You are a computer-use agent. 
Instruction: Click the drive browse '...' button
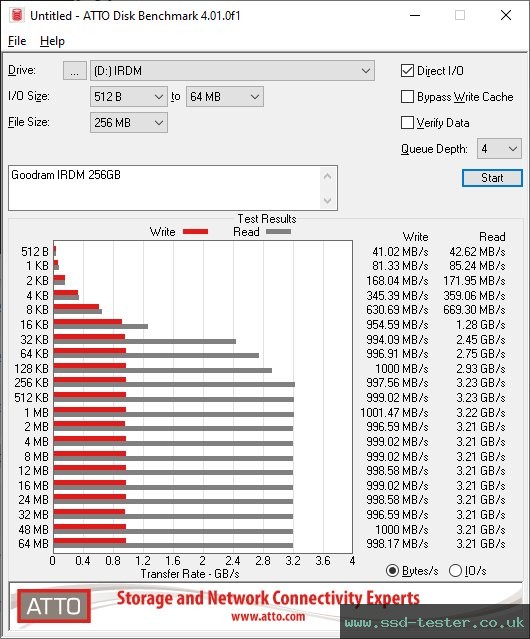pos(75,71)
